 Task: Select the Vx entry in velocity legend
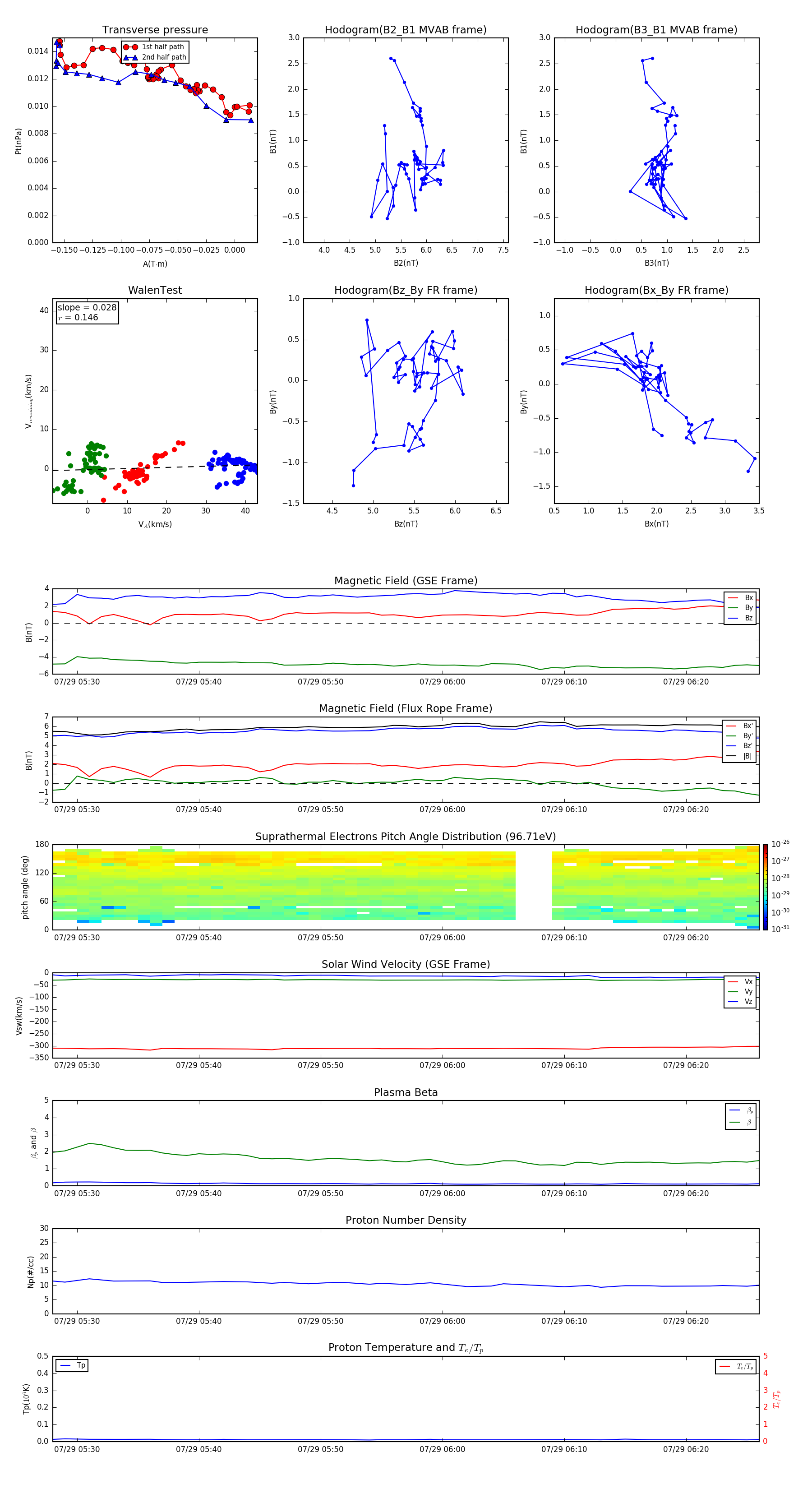740,982
